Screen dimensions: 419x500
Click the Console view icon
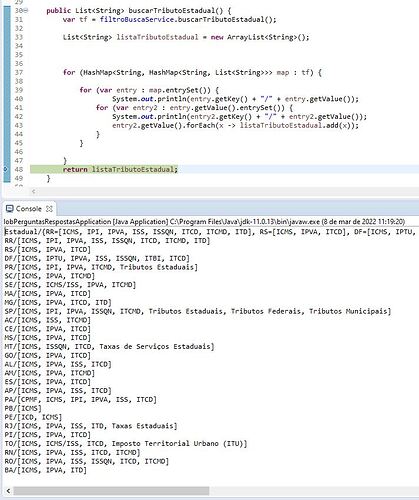coord(10,209)
